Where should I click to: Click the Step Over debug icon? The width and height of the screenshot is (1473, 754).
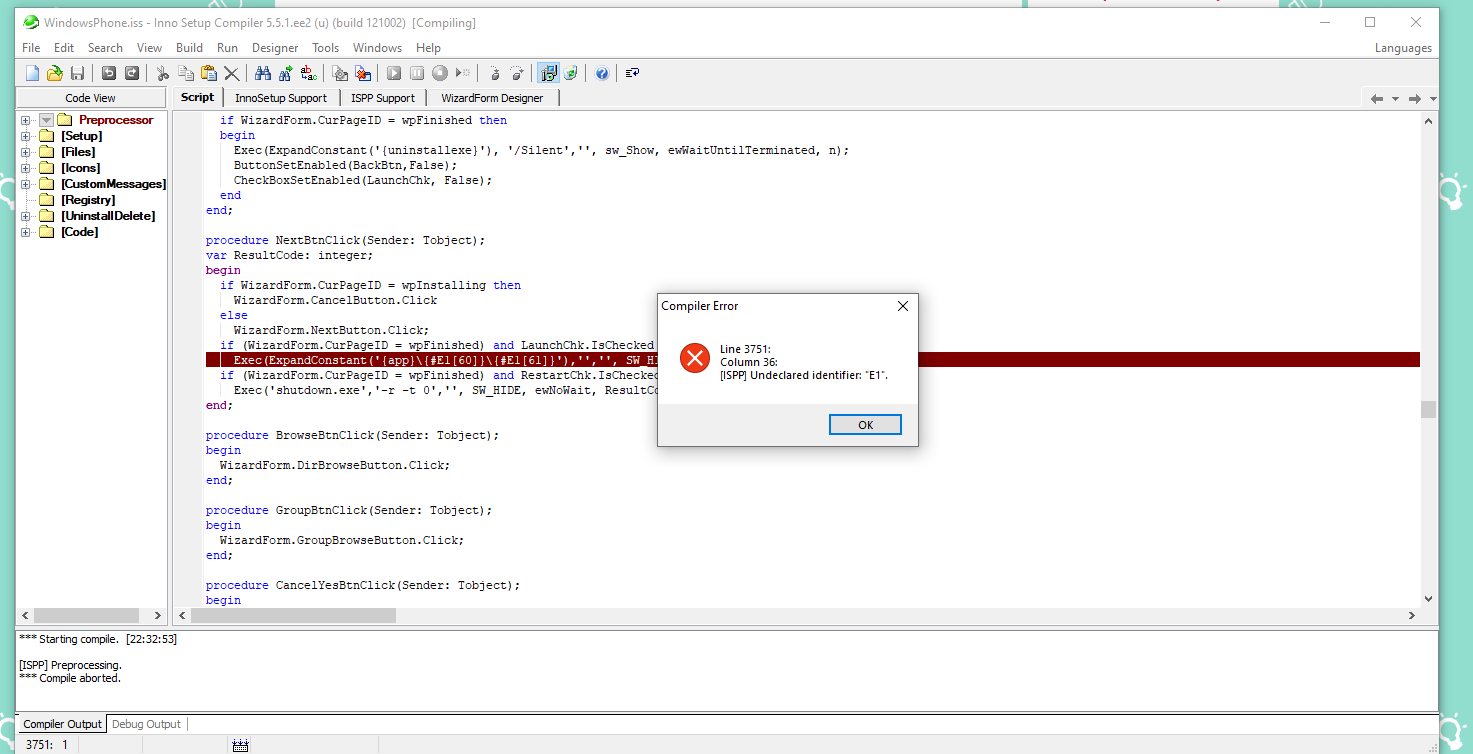click(x=517, y=73)
